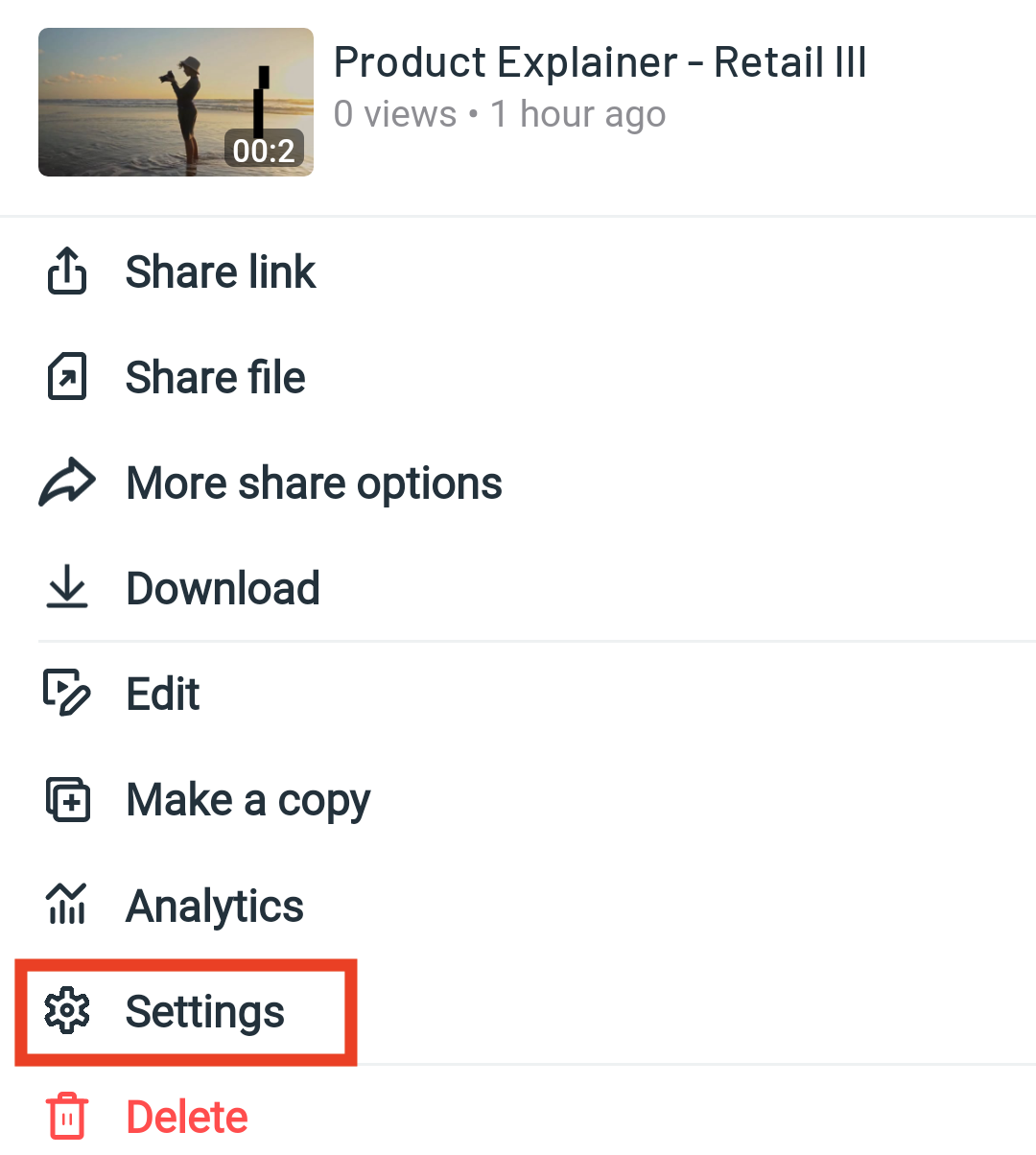
Task: Tap the Product Explainer - Retail III title
Action: coord(600,63)
